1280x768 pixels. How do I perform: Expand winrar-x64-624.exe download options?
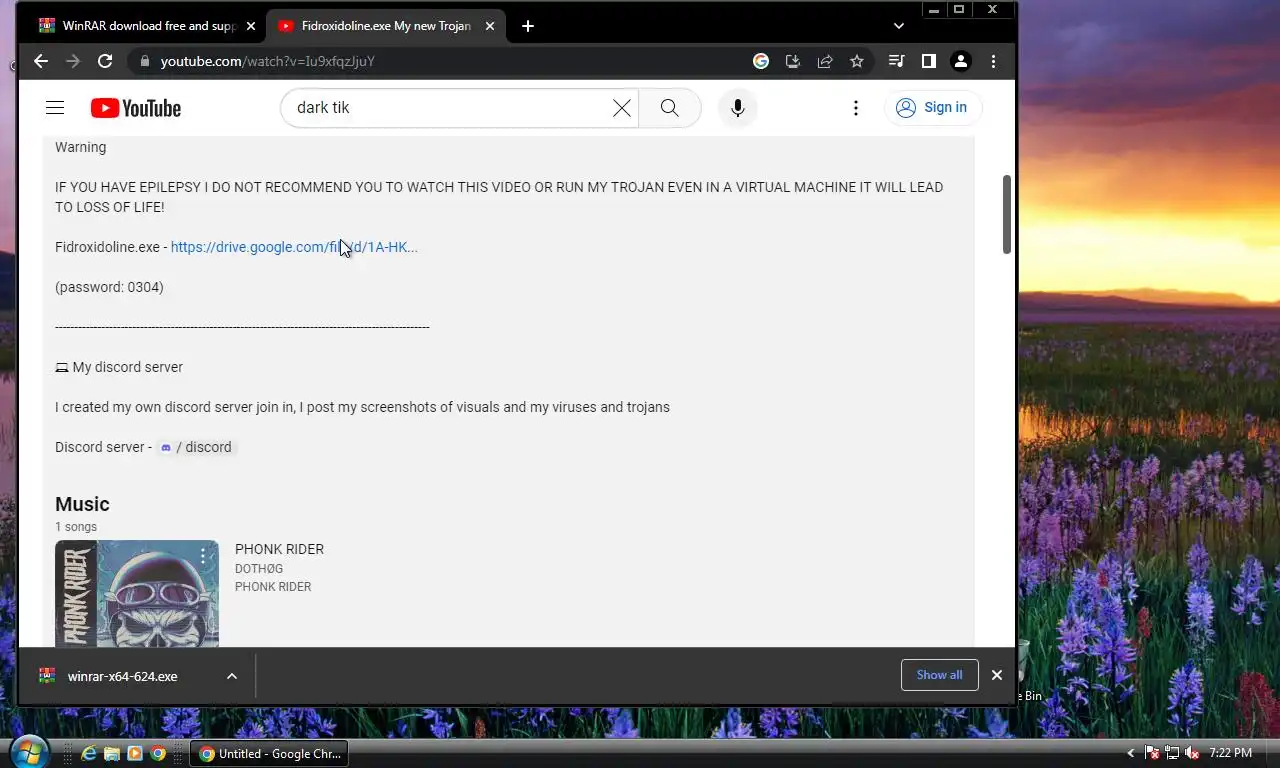pyautogui.click(x=231, y=676)
